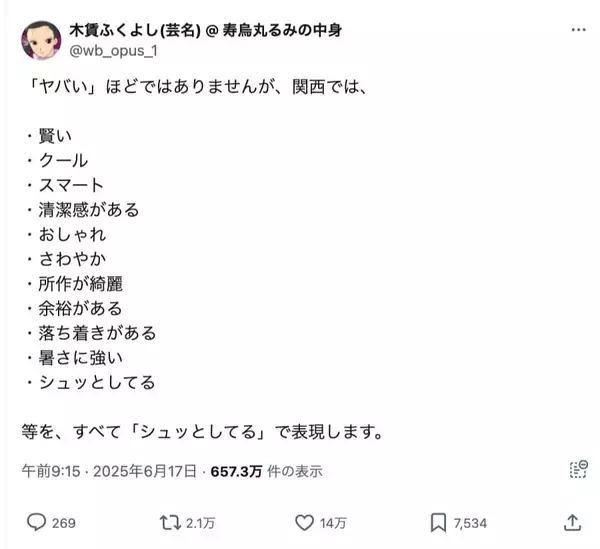The width and height of the screenshot is (600, 549).
Task: Open the share menu via upload-arrow icon
Action: 572,521
